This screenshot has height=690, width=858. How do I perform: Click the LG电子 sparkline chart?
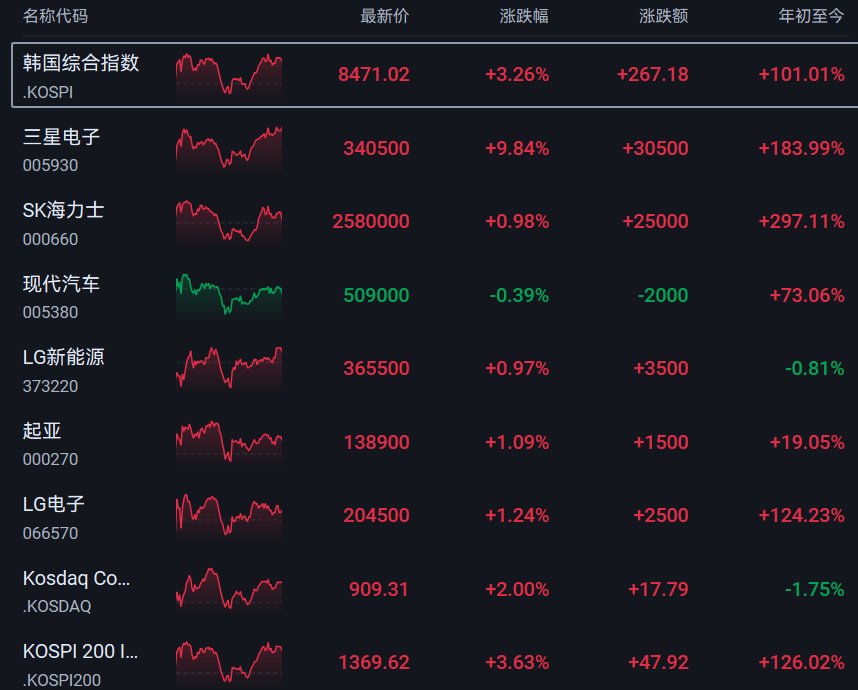point(229,515)
